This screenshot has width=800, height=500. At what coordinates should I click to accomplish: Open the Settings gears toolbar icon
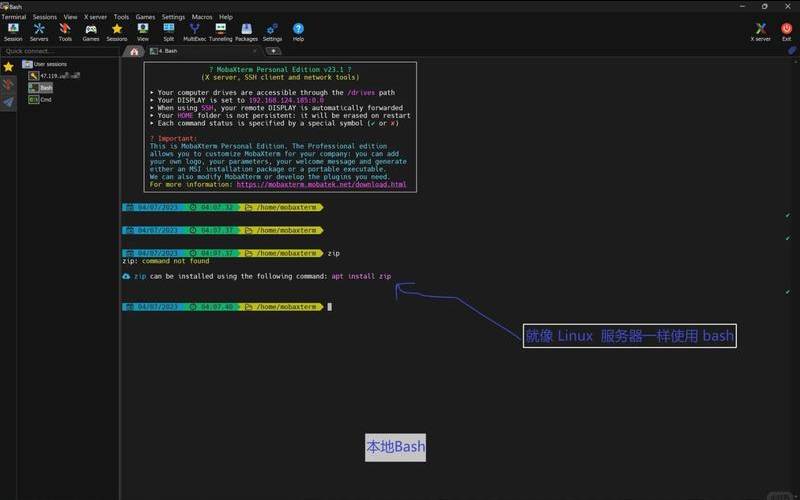click(272, 32)
